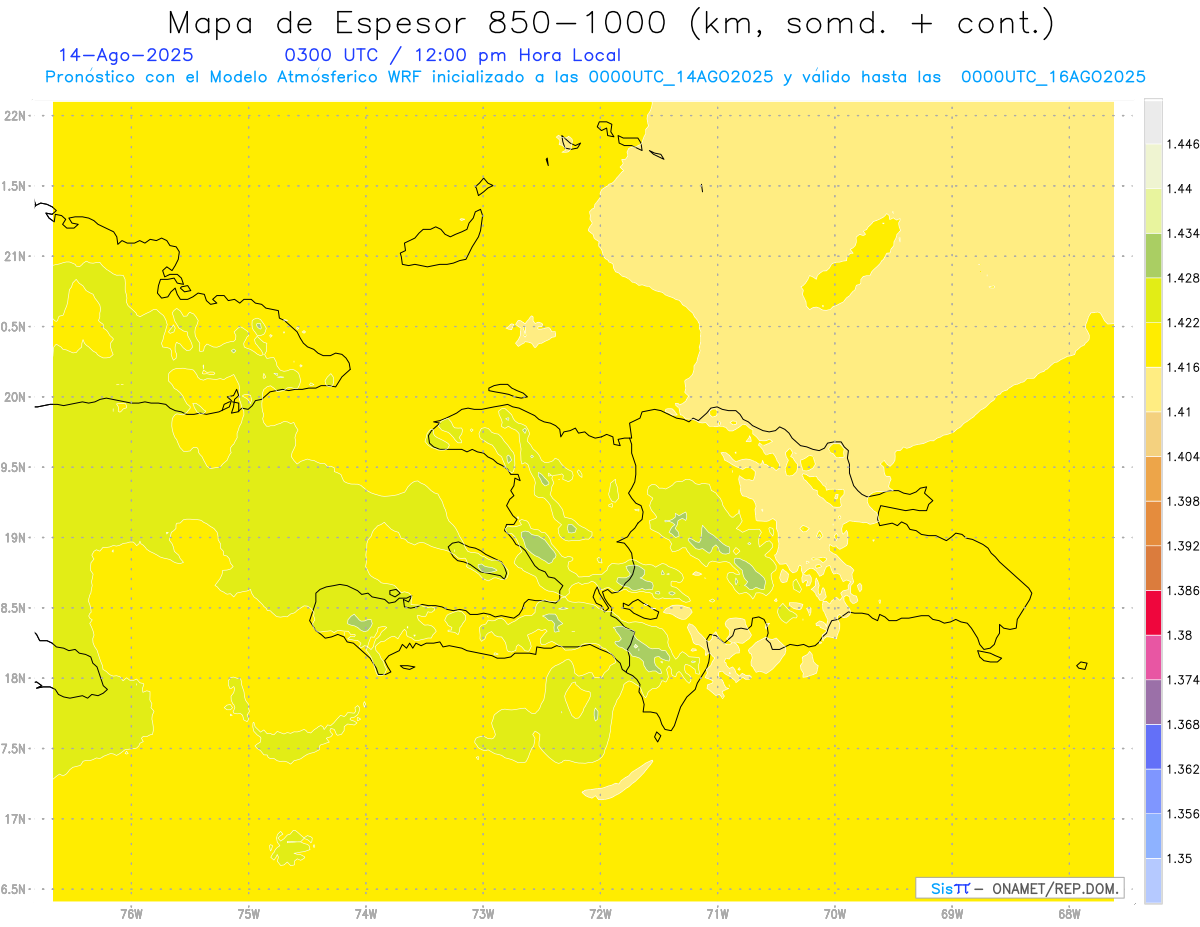
Task: Click the pale yellow 1.41–1.416 legend swatch
Action: 1153,389
